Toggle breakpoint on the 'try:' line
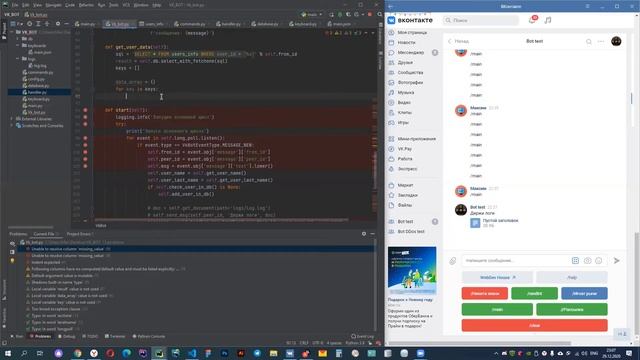 [85, 124]
